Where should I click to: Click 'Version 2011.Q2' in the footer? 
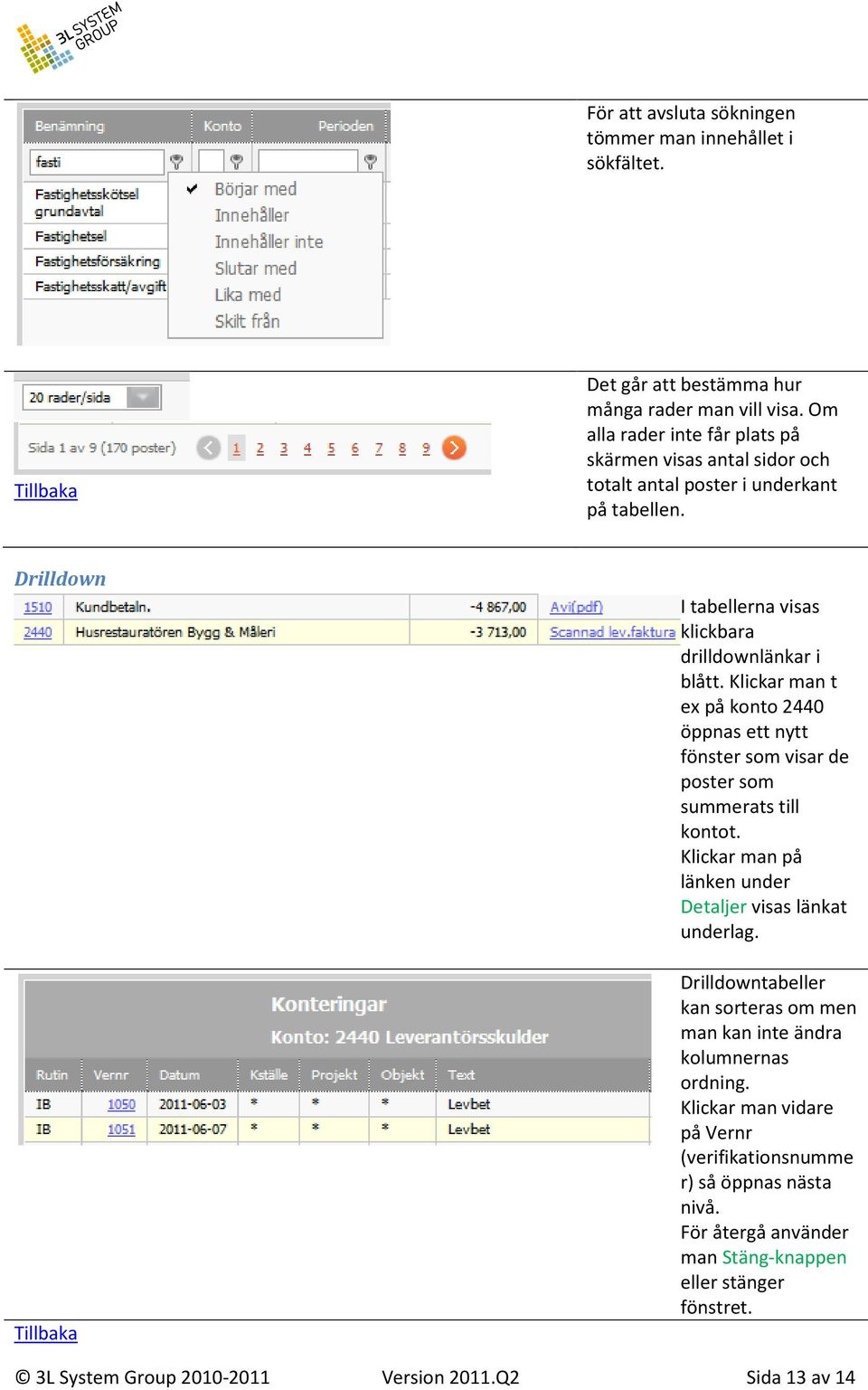click(x=450, y=1377)
